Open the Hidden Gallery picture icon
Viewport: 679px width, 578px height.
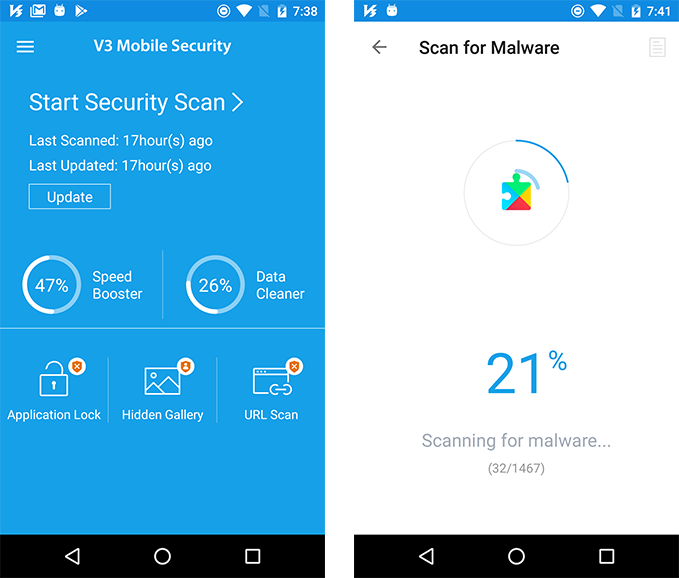click(162, 381)
